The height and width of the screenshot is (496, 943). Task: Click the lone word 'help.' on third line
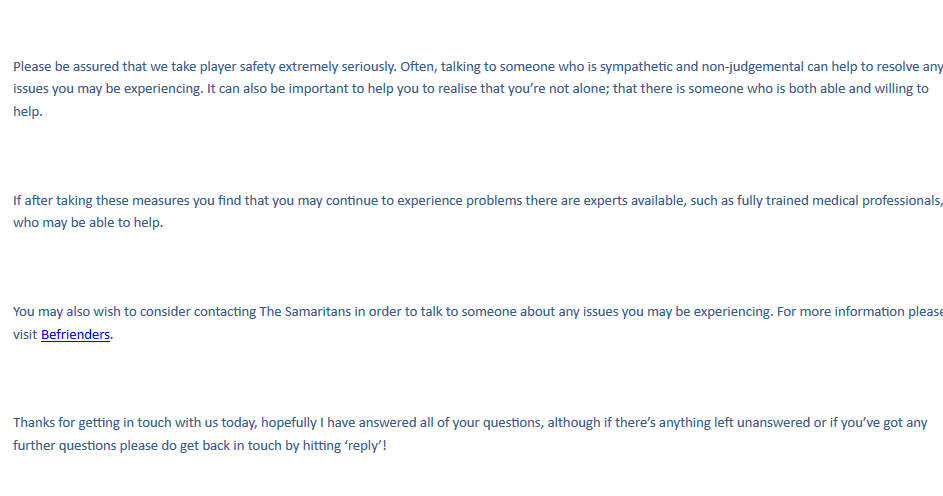(27, 112)
